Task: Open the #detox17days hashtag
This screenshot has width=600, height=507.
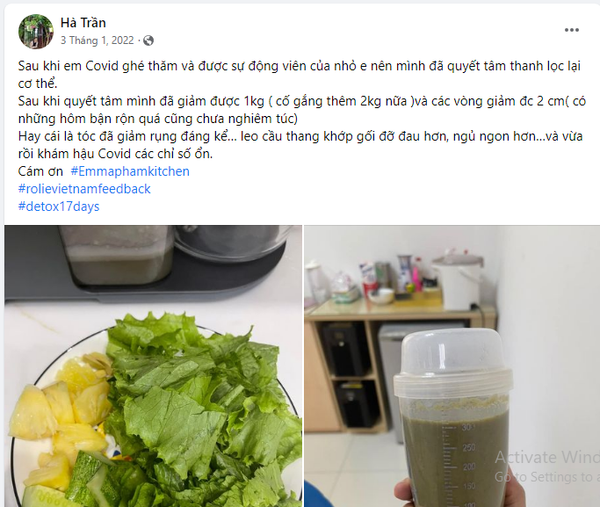Action: click(x=59, y=207)
